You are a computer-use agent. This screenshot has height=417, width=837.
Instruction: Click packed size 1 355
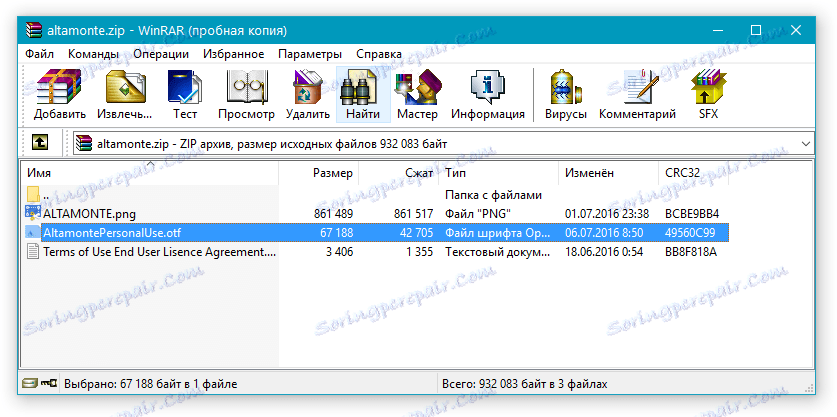[x=420, y=252]
